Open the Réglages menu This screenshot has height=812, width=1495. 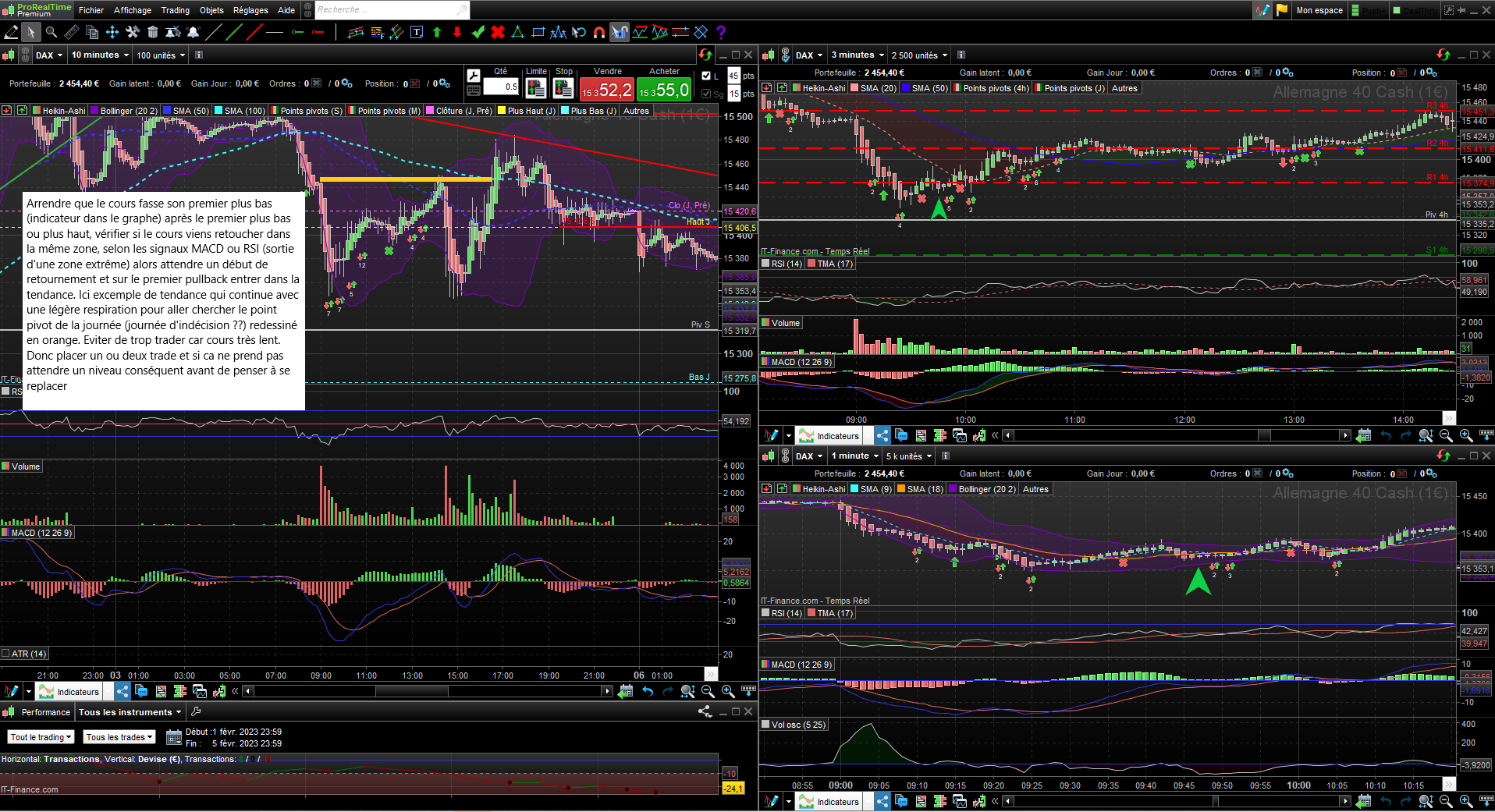pyautogui.click(x=250, y=10)
